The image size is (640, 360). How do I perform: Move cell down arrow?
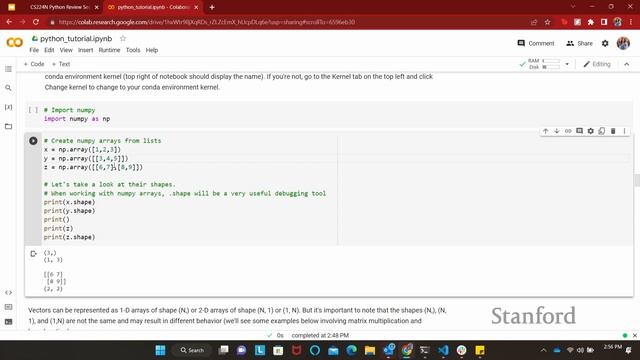[557, 131]
